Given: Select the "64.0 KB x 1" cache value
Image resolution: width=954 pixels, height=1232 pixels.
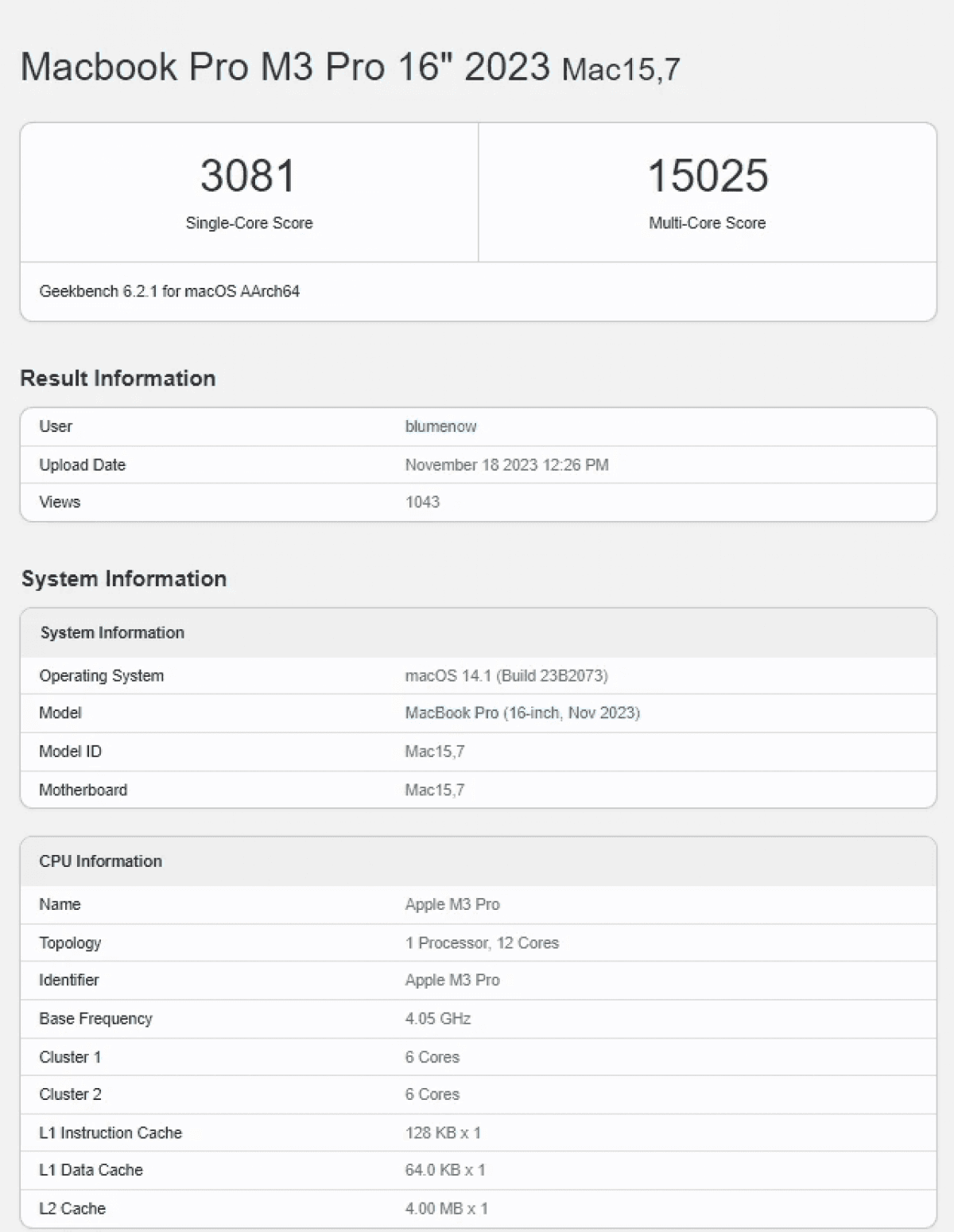Looking at the screenshot, I should click(445, 1170).
